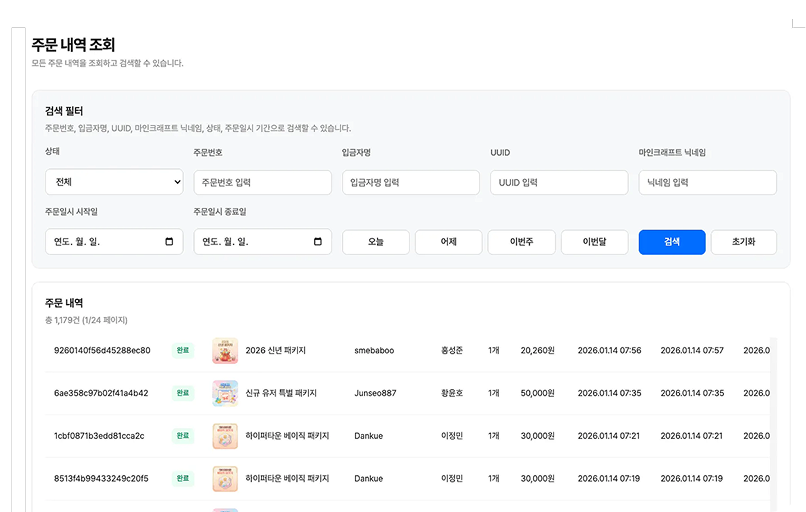The width and height of the screenshot is (806, 512).
Task: Open 2026 신년 패키지 product thumbnail
Action: pyautogui.click(x=225, y=351)
